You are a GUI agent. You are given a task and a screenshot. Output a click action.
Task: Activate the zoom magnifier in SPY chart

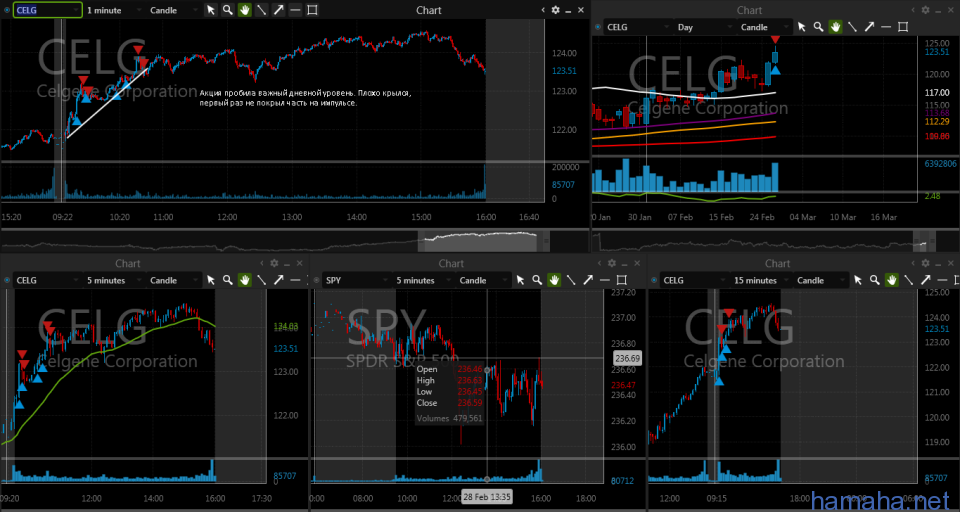(537, 280)
